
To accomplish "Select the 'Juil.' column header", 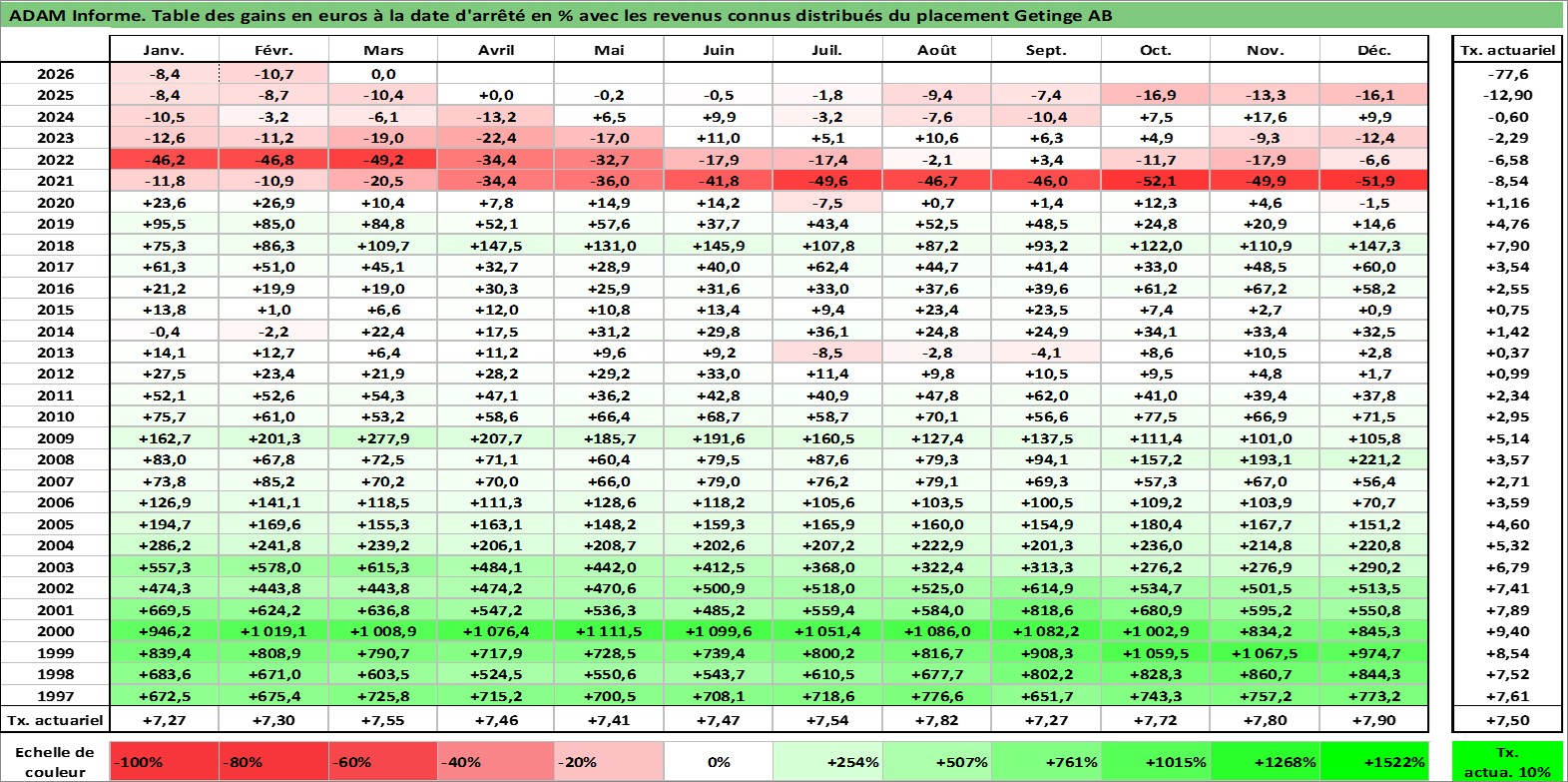I will tap(827, 50).
